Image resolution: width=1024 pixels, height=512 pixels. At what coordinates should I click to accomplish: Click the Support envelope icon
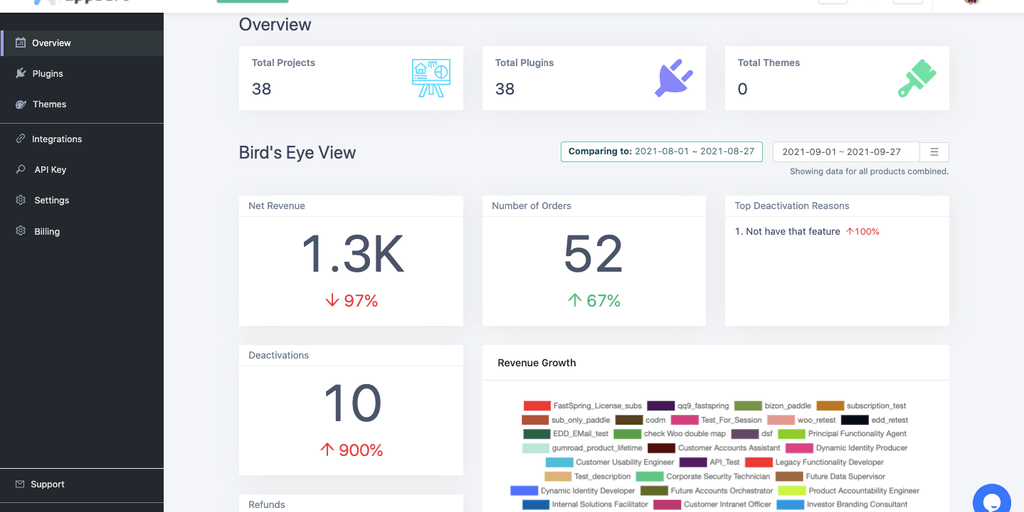point(20,484)
